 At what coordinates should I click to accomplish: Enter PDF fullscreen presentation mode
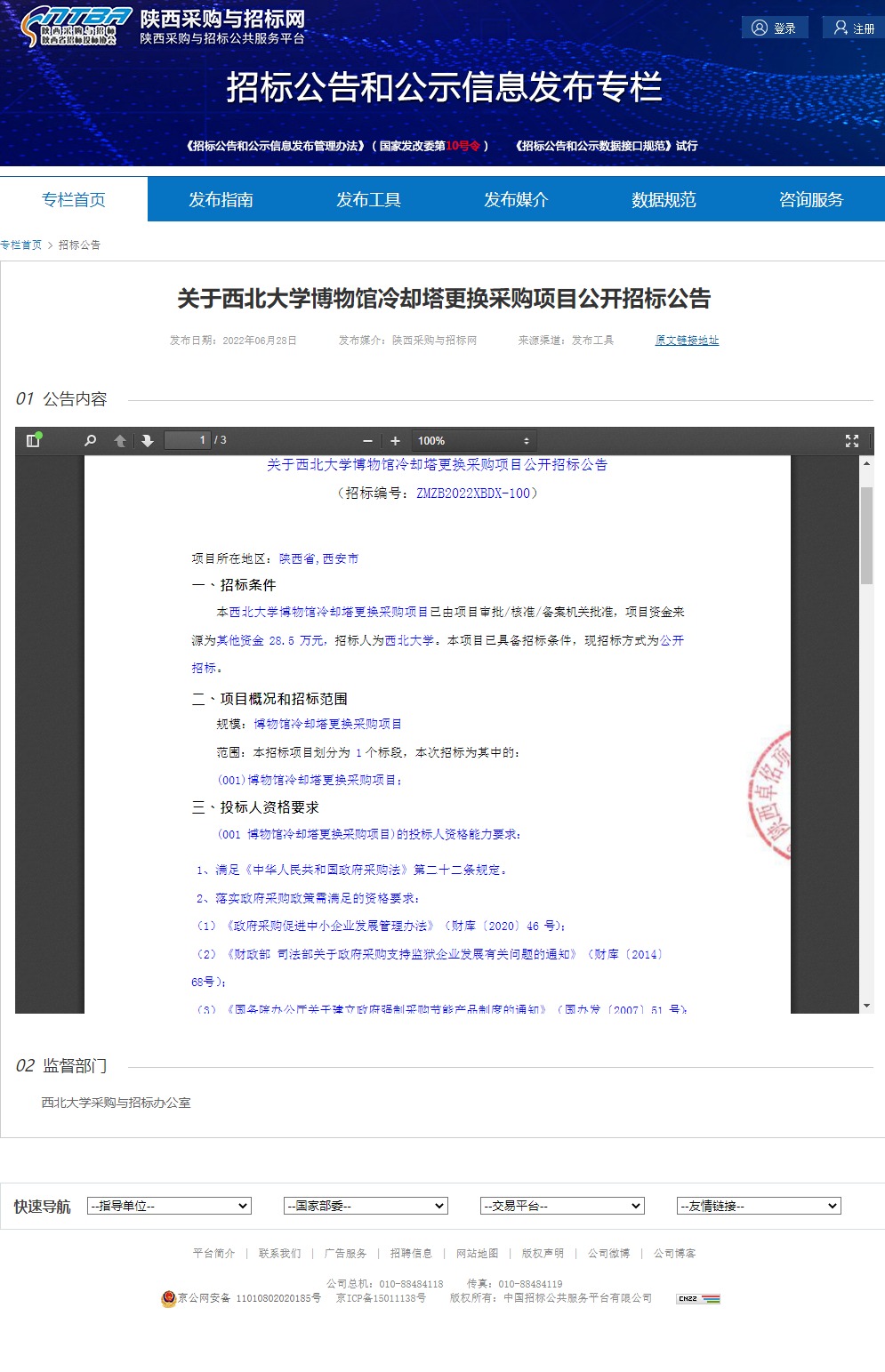pos(851,440)
